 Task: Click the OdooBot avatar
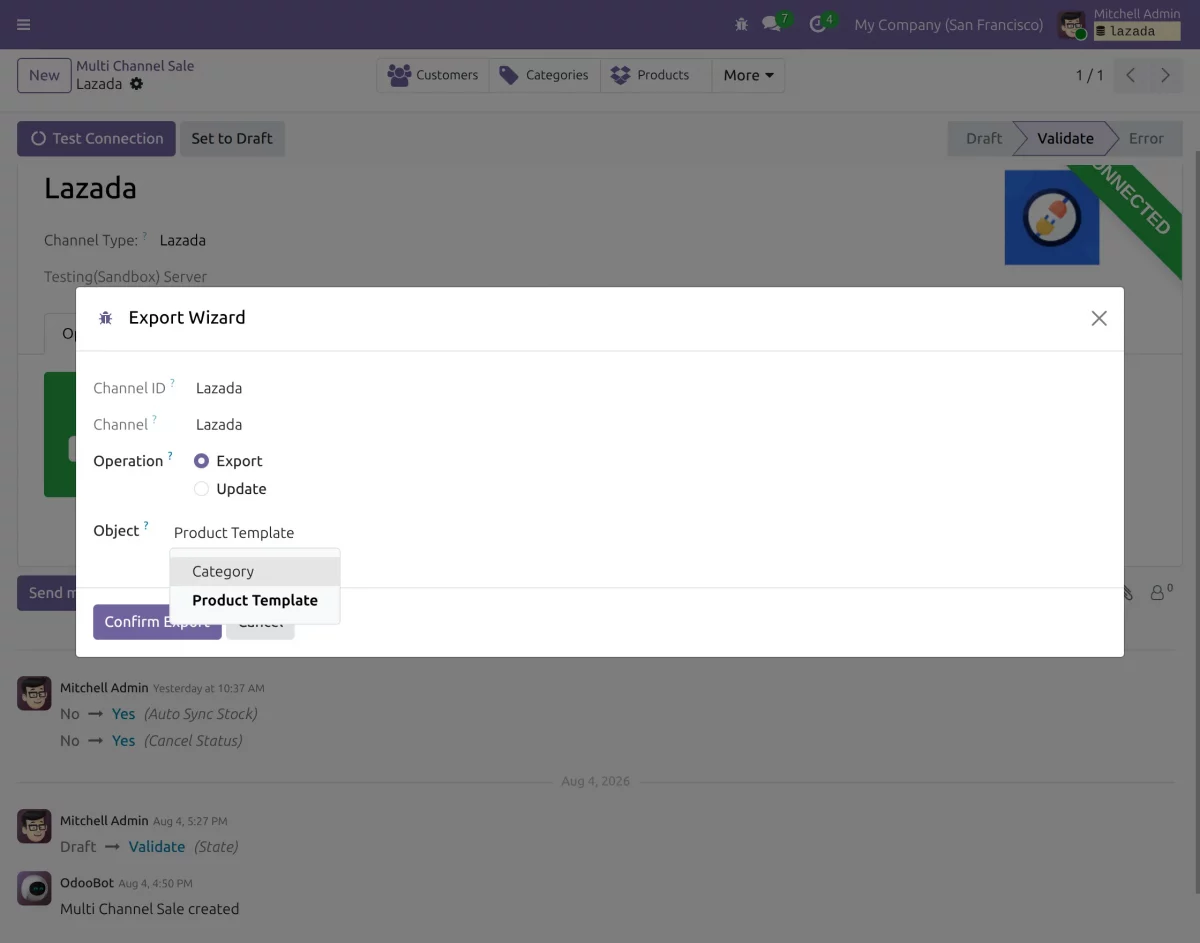click(34, 888)
